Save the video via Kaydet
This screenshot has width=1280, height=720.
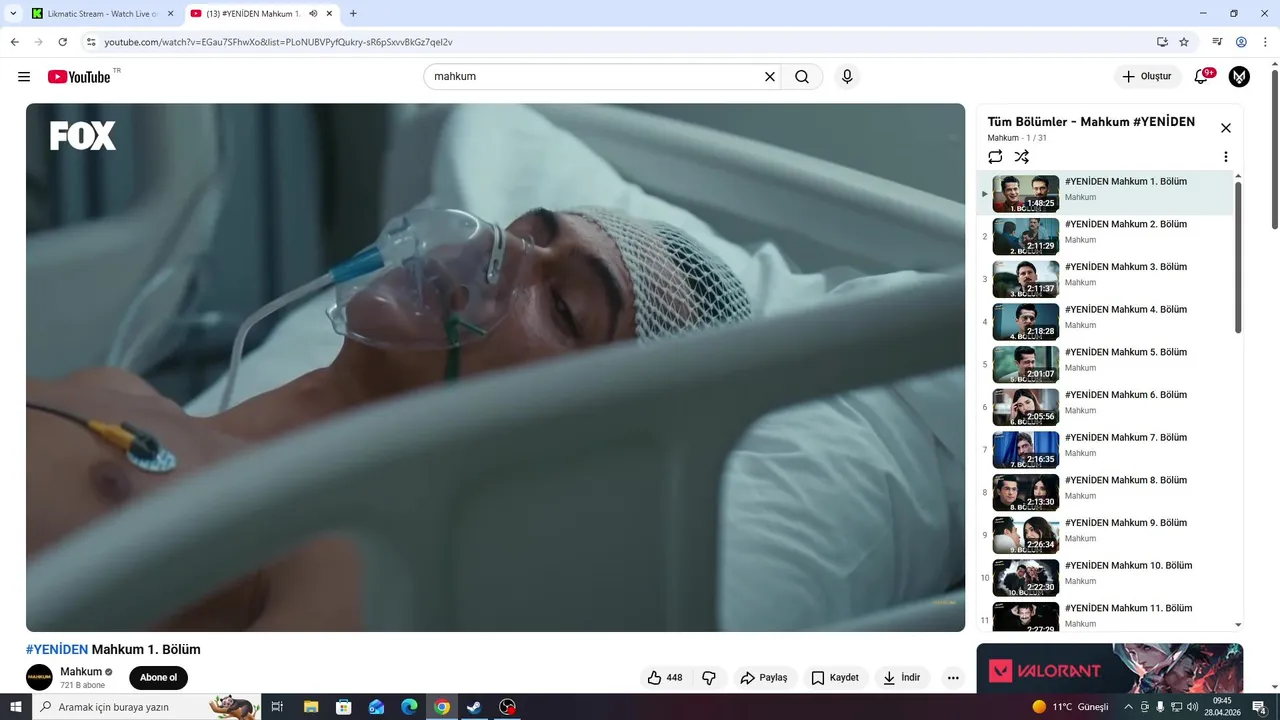pyautogui.click(x=836, y=678)
